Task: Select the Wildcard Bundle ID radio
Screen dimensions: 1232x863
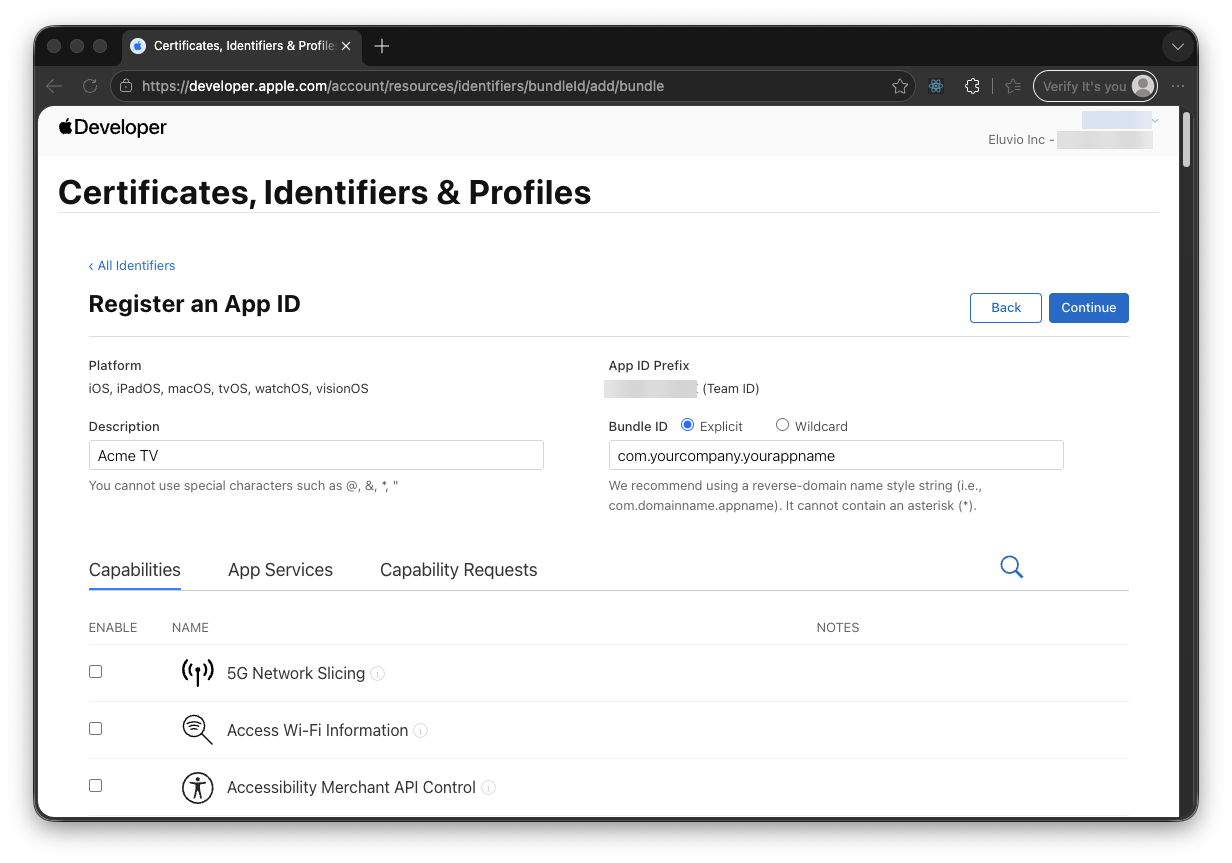Action: 782,425
